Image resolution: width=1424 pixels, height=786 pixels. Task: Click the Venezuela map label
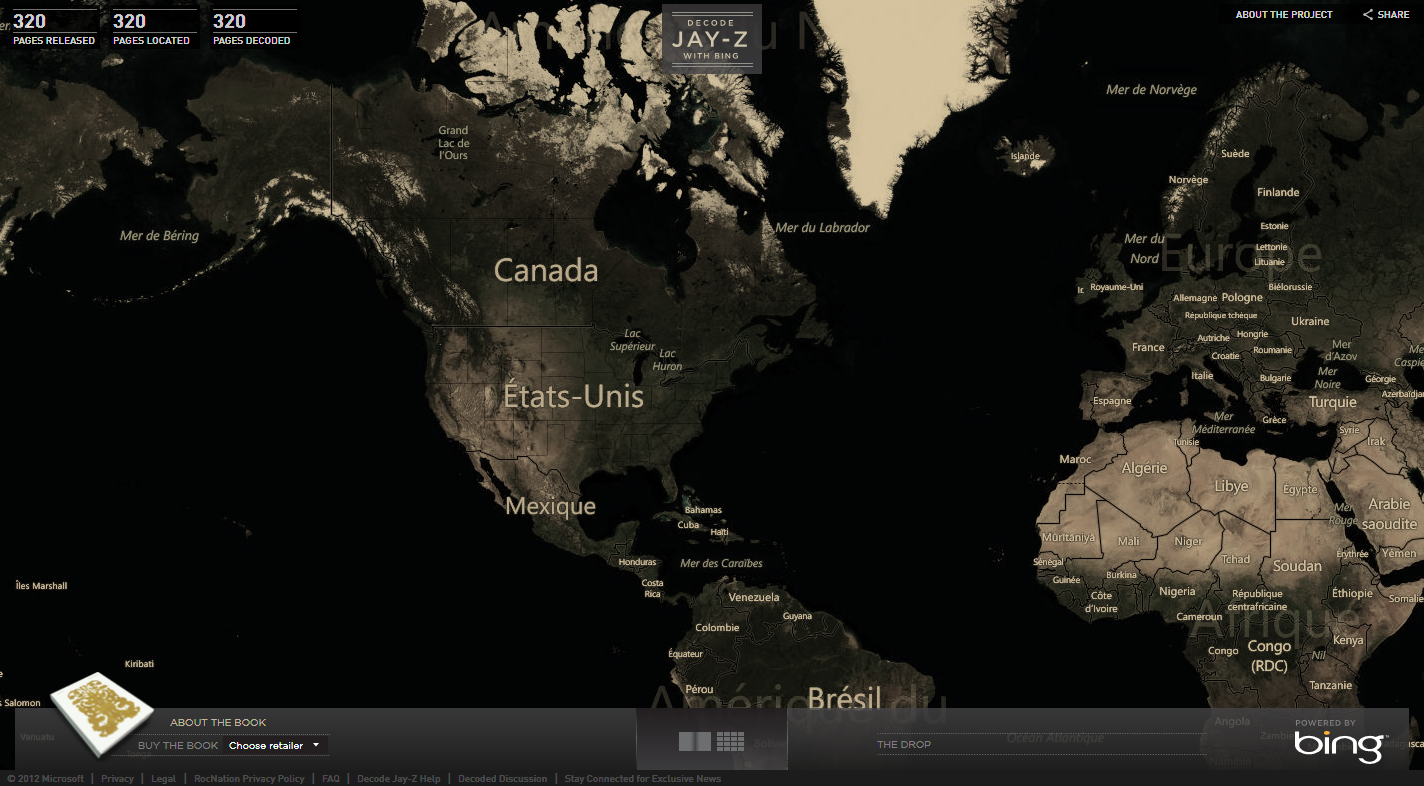point(754,597)
